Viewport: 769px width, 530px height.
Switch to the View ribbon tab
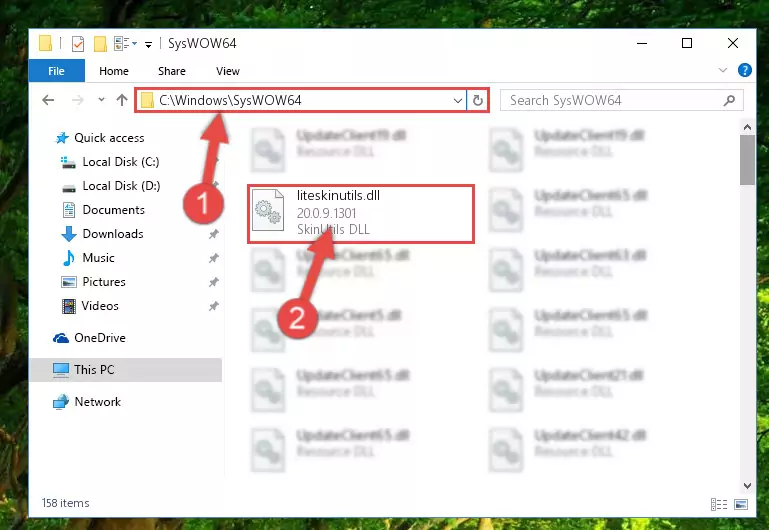(x=228, y=71)
